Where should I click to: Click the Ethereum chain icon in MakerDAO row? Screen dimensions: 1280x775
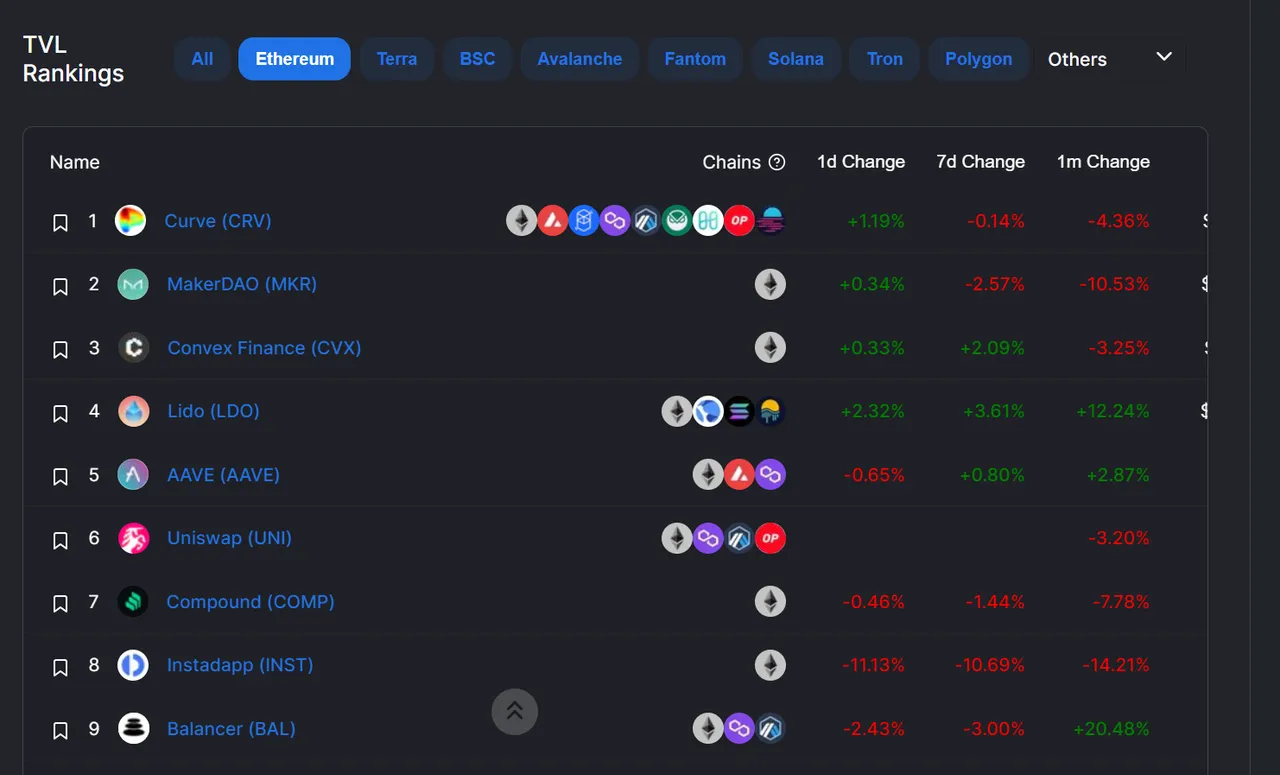[x=770, y=285]
